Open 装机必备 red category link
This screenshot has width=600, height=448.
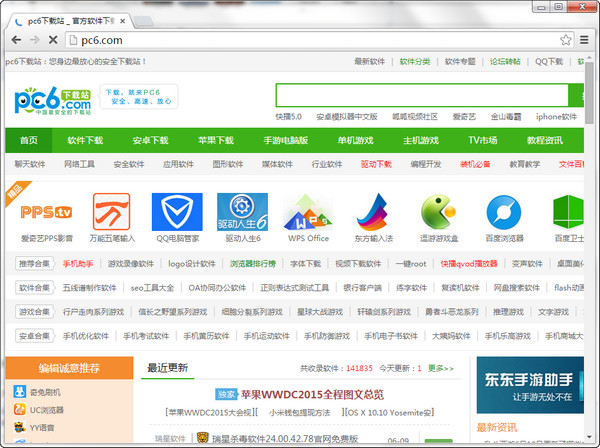point(475,164)
